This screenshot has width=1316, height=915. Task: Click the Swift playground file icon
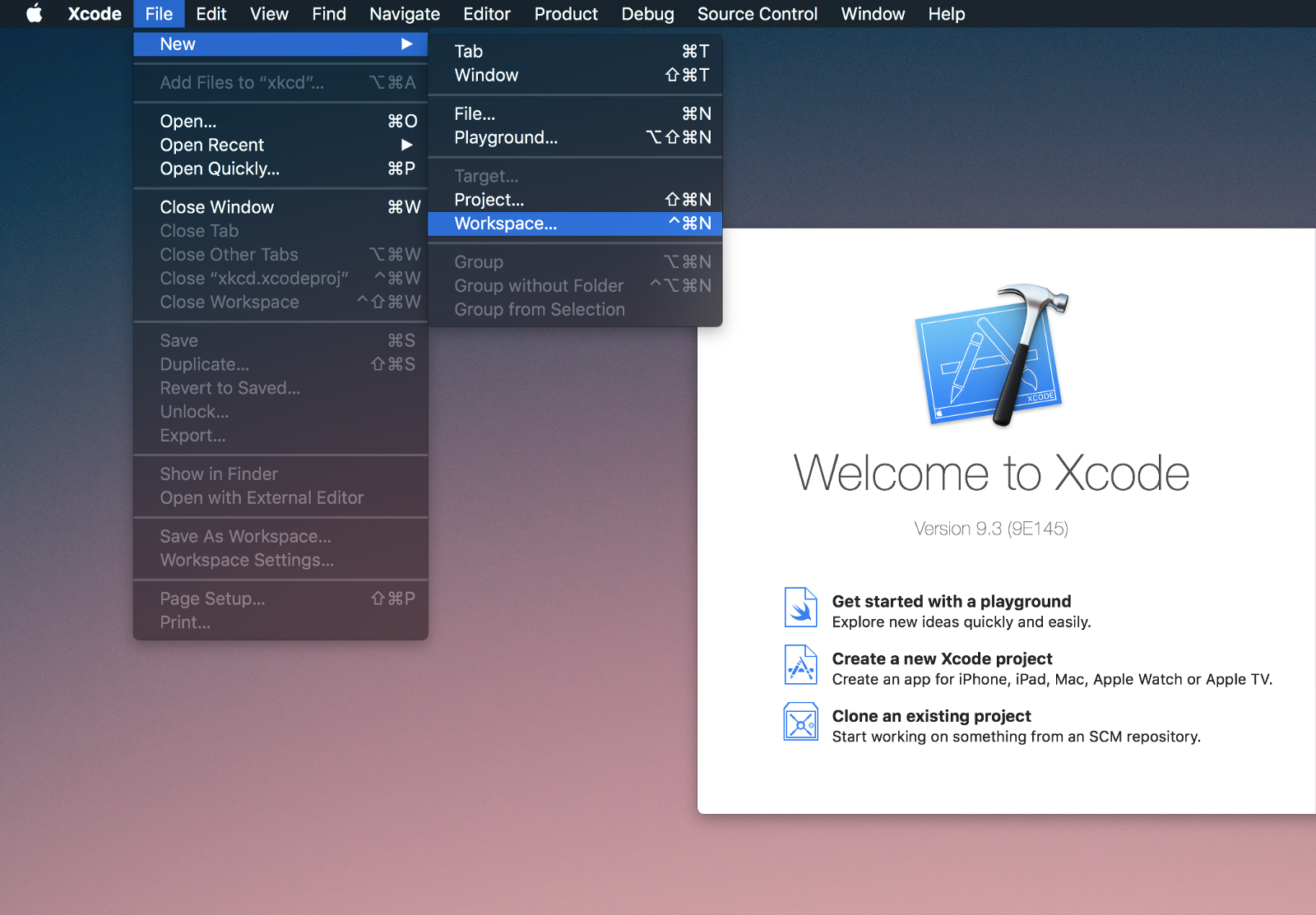point(800,608)
